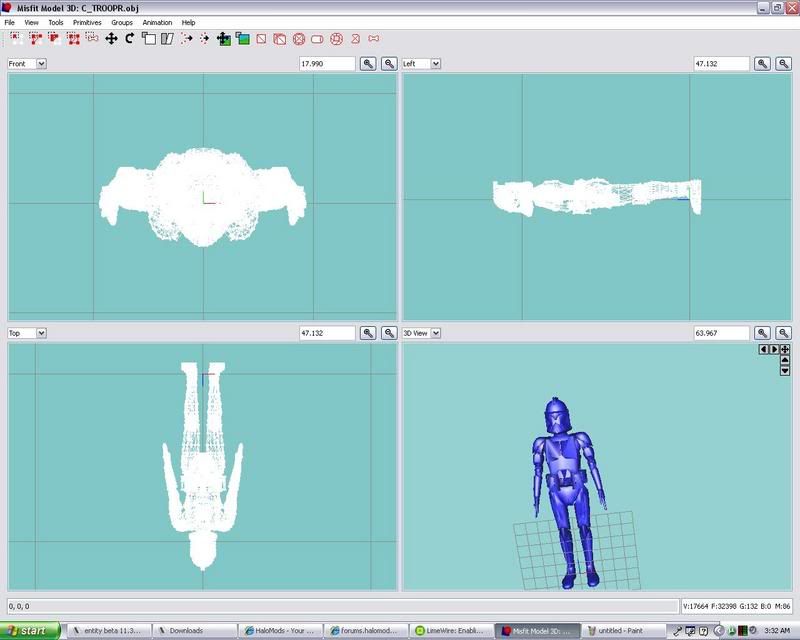Screen dimensions: 800x640
Task: Select the Select Connected Mesh tool
Action: [x=54, y=38]
